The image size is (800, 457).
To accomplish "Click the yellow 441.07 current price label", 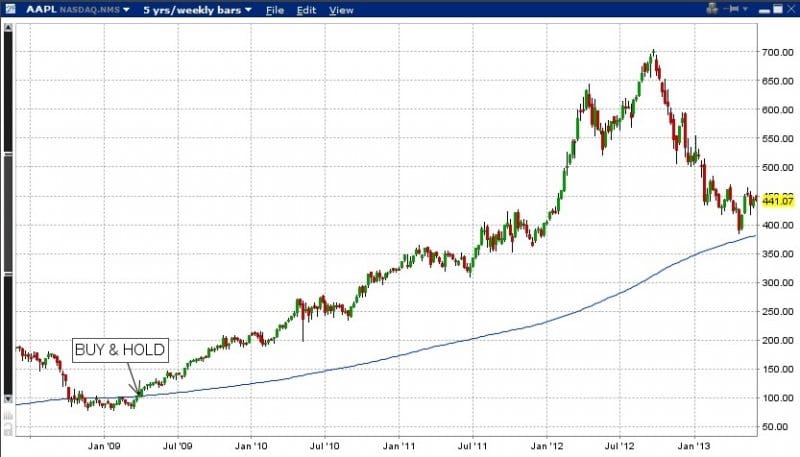I will [777, 200].
